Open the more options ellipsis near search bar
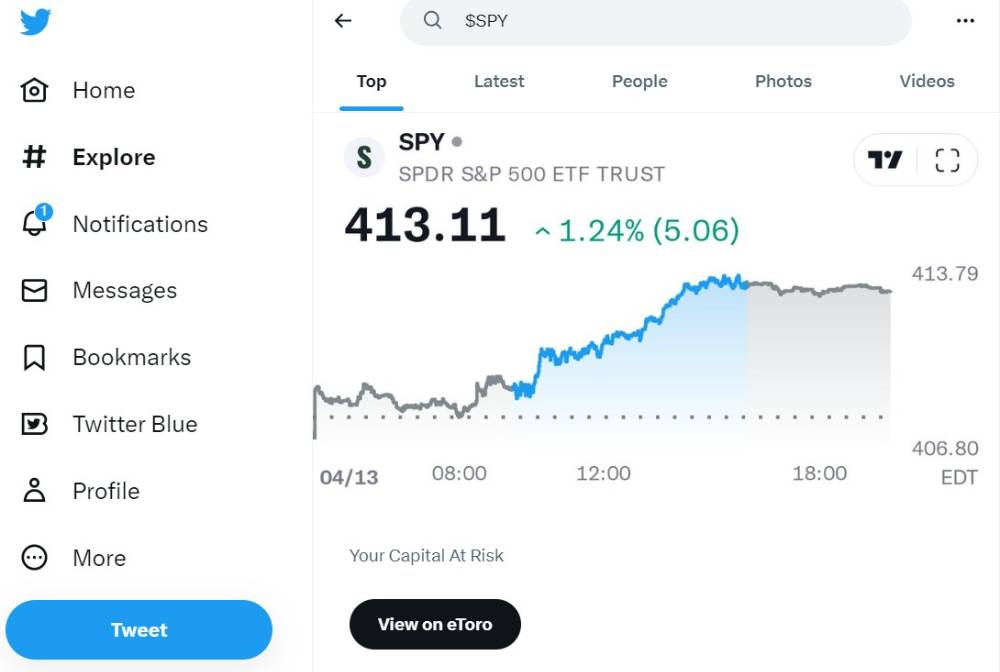The image size is (1000, 672). [x=965, y=20]
